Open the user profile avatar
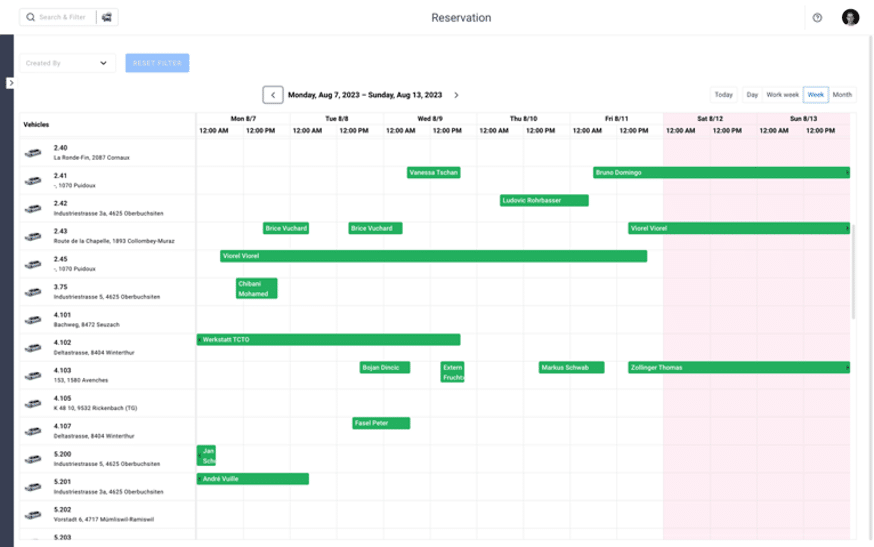 click(x=850, y=17)
